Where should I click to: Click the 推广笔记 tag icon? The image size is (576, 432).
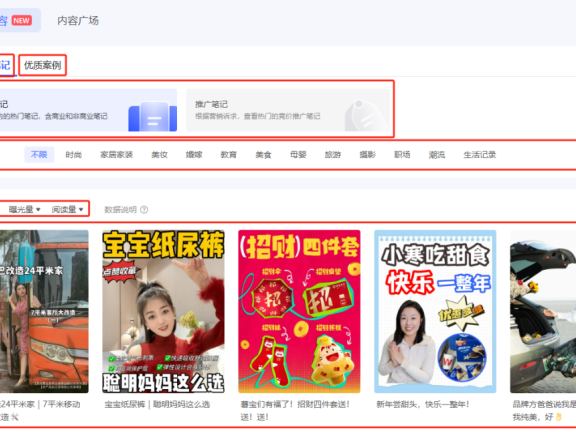tap(366, 115)
